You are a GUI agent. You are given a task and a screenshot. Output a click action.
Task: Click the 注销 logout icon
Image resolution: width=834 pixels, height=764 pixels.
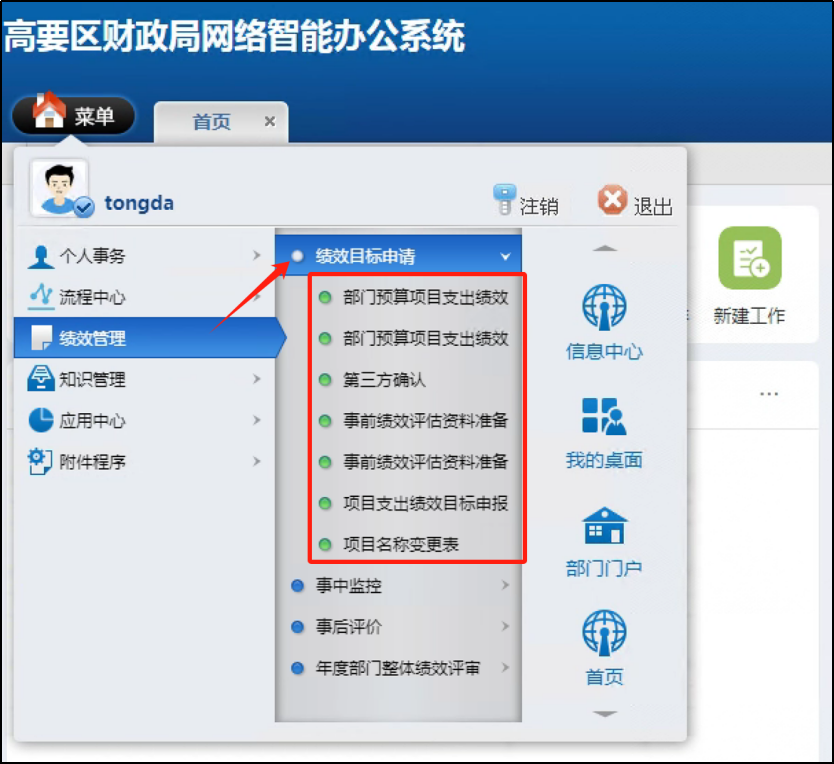tap(505, 201)
